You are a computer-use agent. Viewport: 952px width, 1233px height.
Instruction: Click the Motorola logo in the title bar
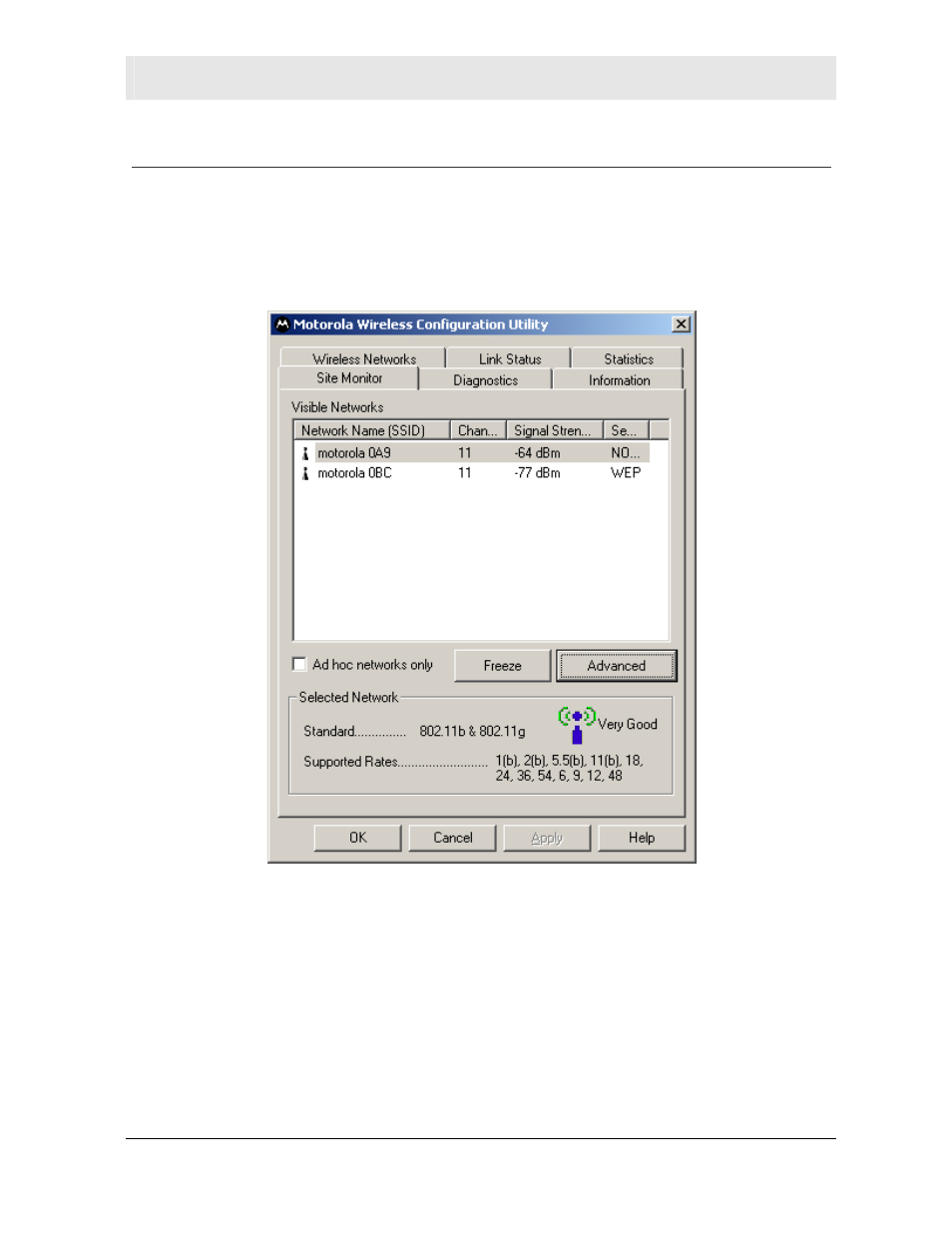click(282, 324)
